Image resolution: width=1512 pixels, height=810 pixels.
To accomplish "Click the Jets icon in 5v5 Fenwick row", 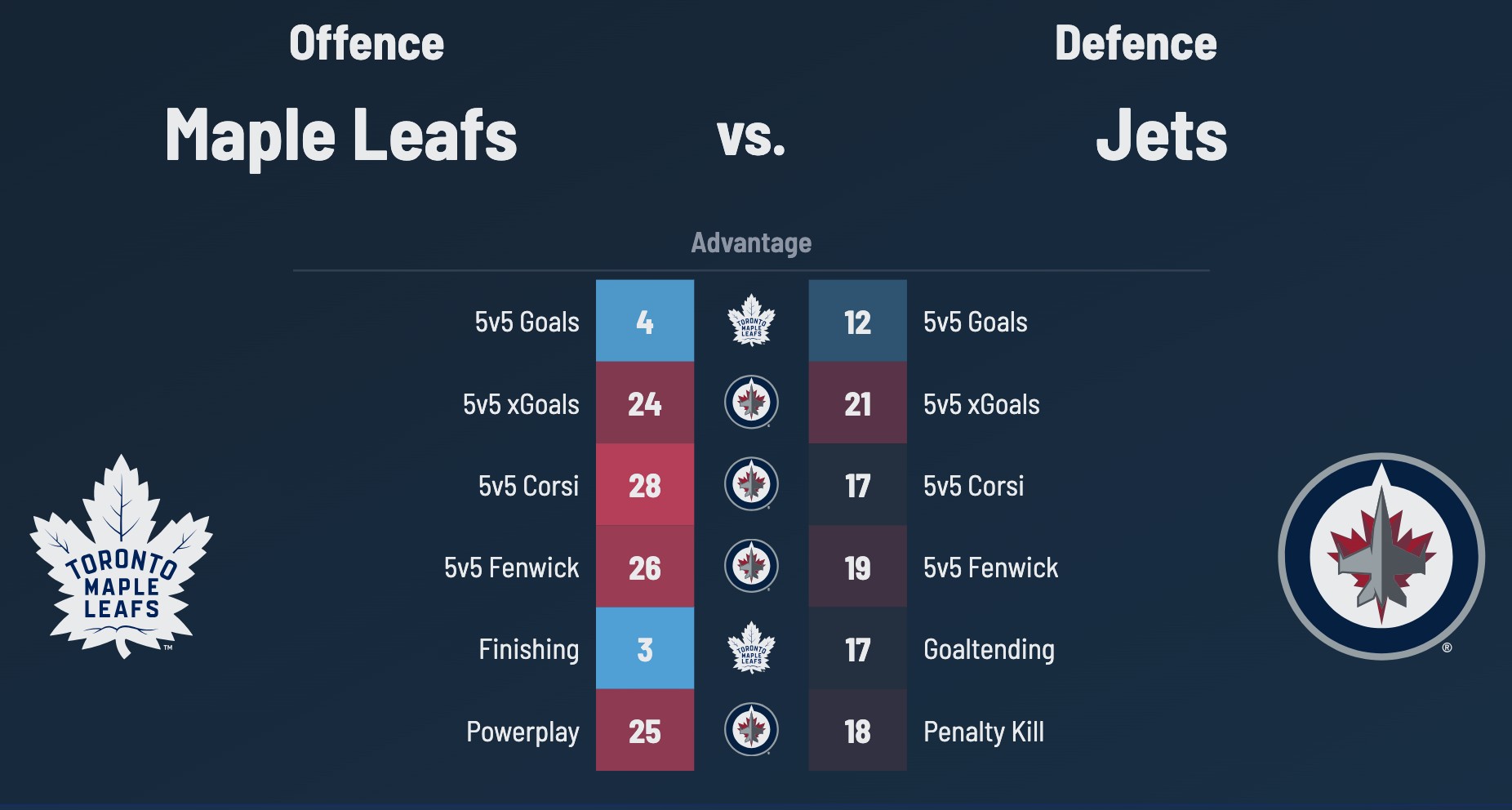I will 751,566.
